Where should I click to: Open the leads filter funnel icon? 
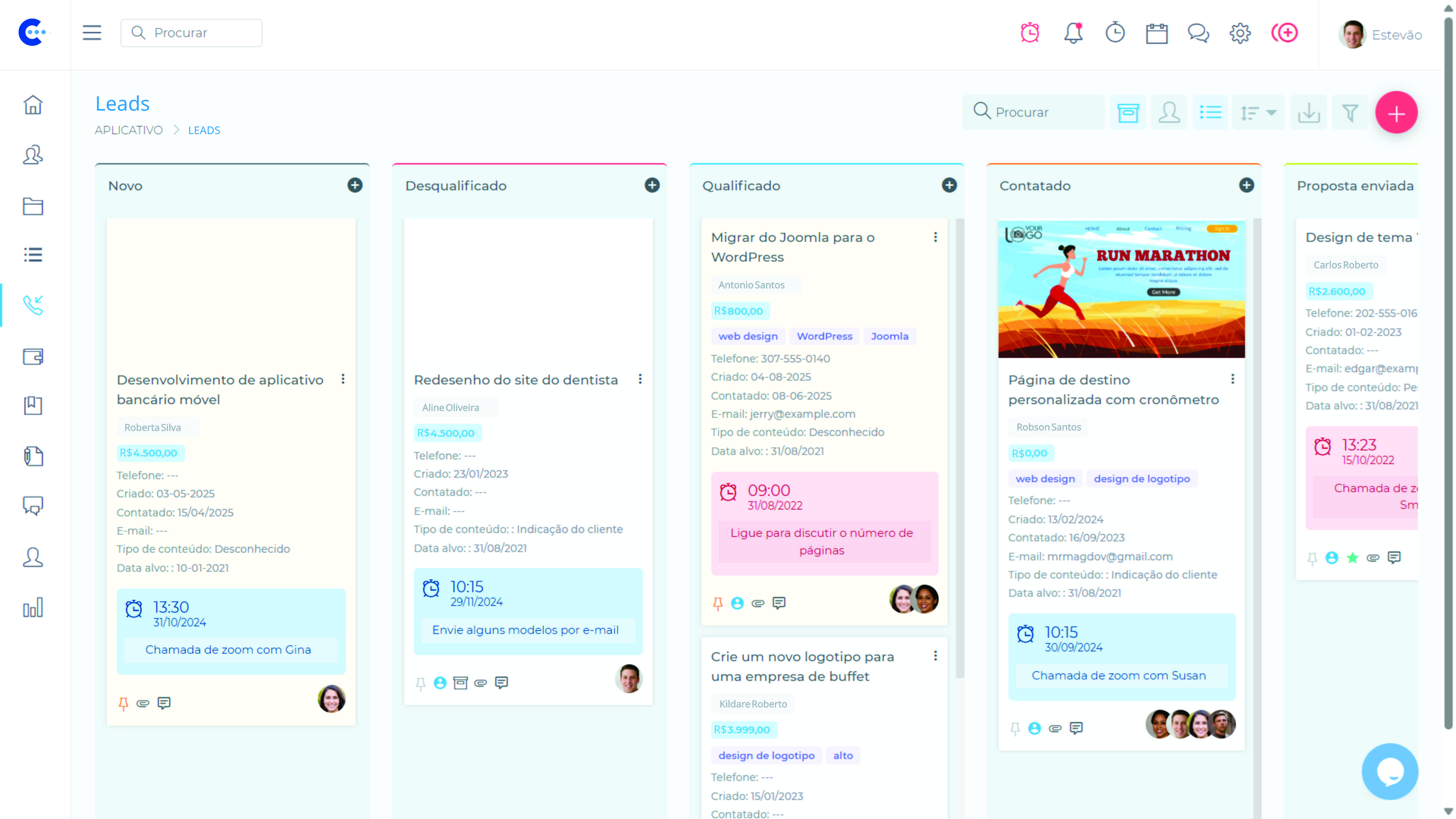(x=1350, y=113)
